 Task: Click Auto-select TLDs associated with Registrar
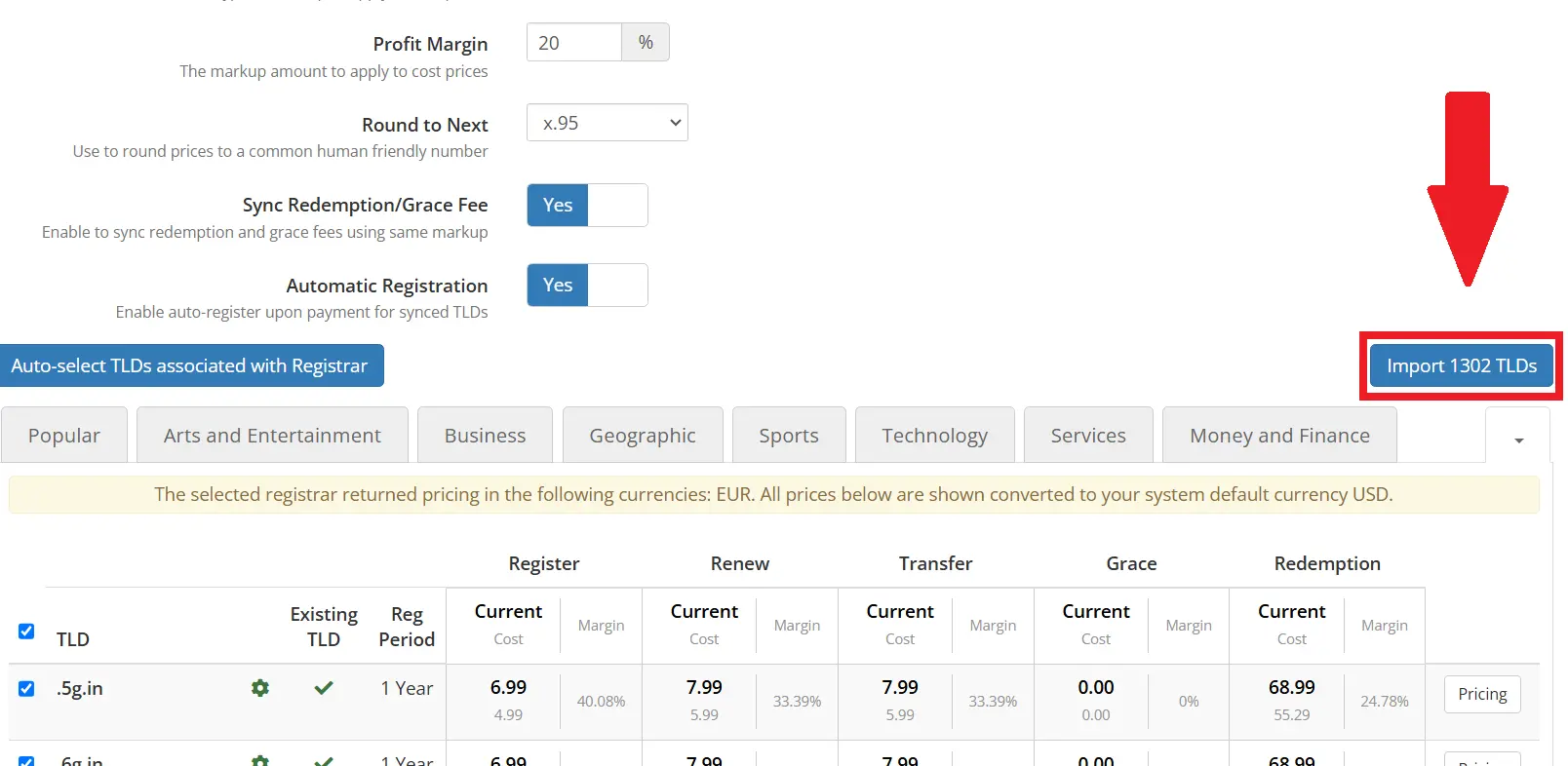coord(191,365)
